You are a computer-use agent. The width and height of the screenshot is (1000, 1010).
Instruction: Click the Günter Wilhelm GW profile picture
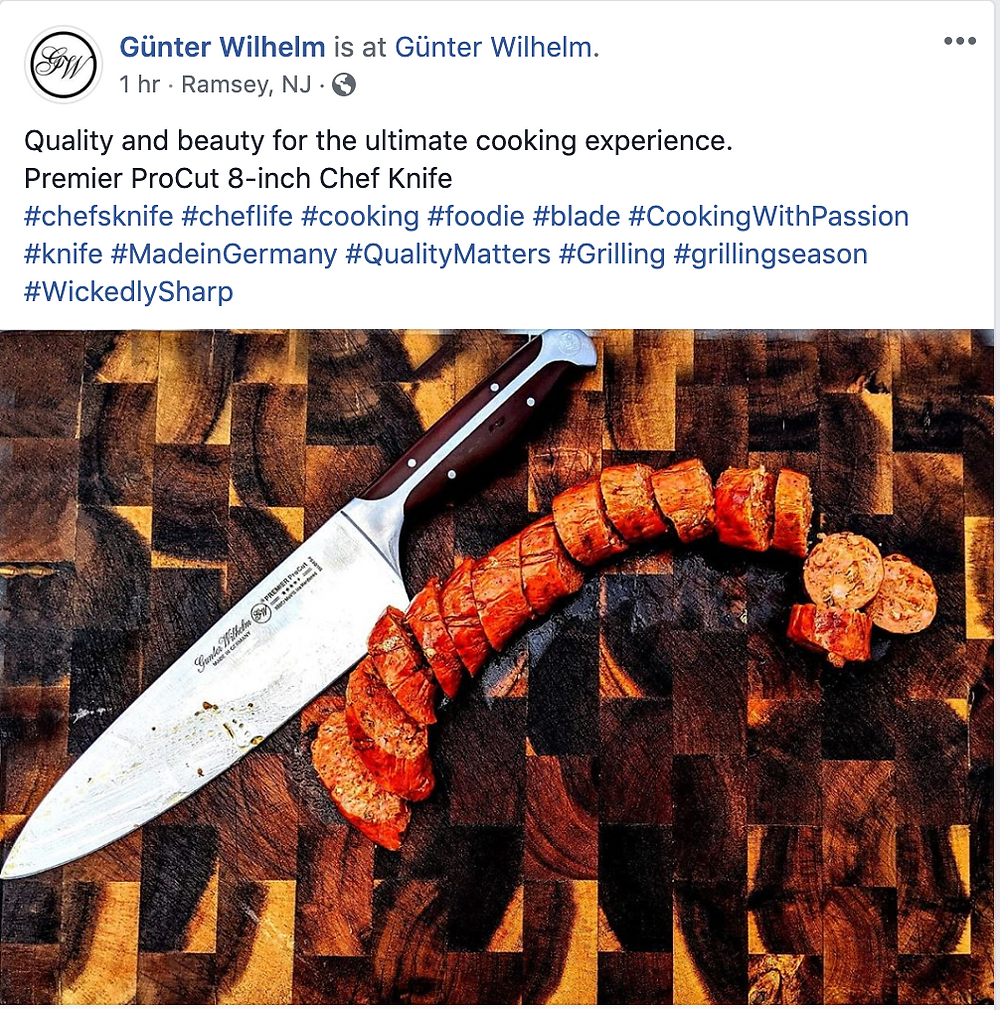point(63,65)
